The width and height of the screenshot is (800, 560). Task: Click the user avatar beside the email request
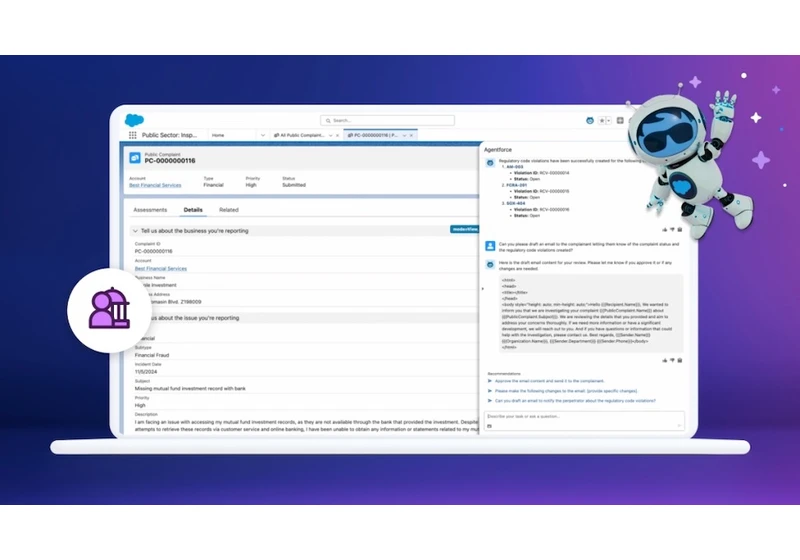click(x=490, y=246)
